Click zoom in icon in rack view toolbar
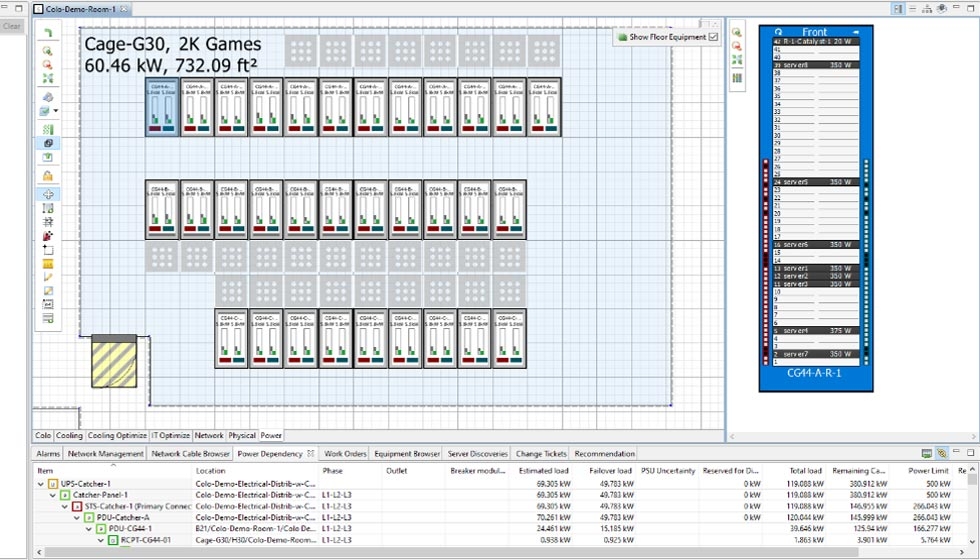The width and height of the screenshot is (980, 560). coord(737,33)
